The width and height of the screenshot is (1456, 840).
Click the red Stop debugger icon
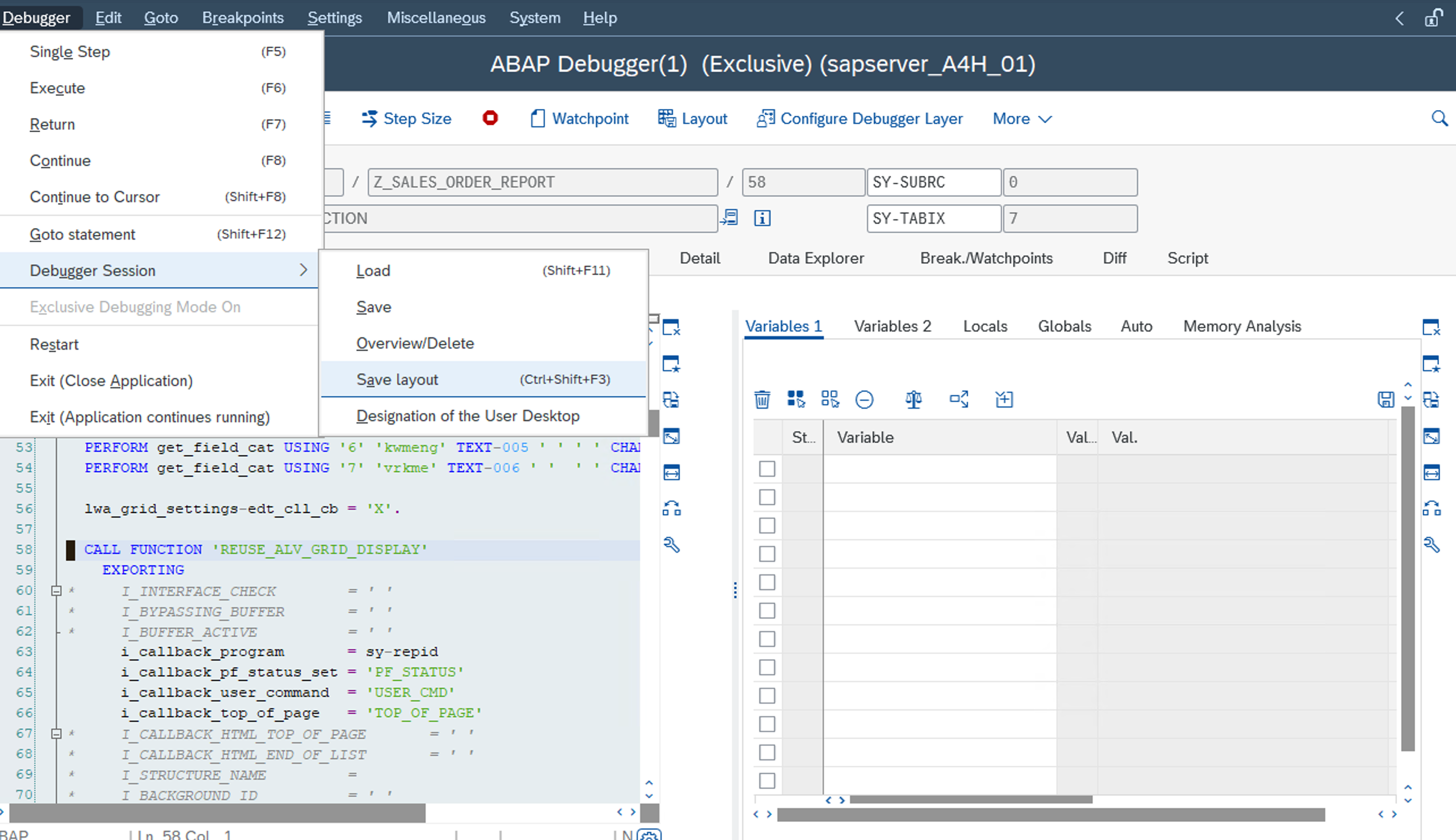[x=490, y=118]
